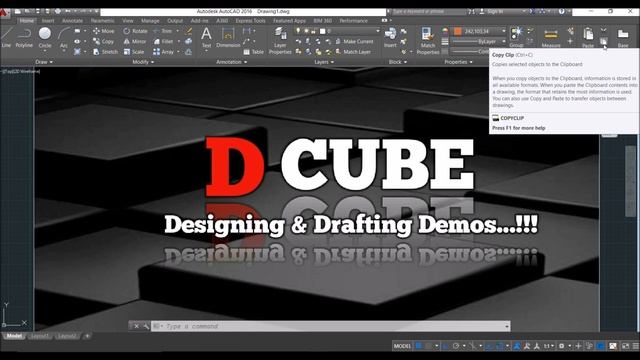Image resolution: width=640 pixels, height=360 pixels.
Task: Open the Parametric ribbon tab
Action: 102,20
